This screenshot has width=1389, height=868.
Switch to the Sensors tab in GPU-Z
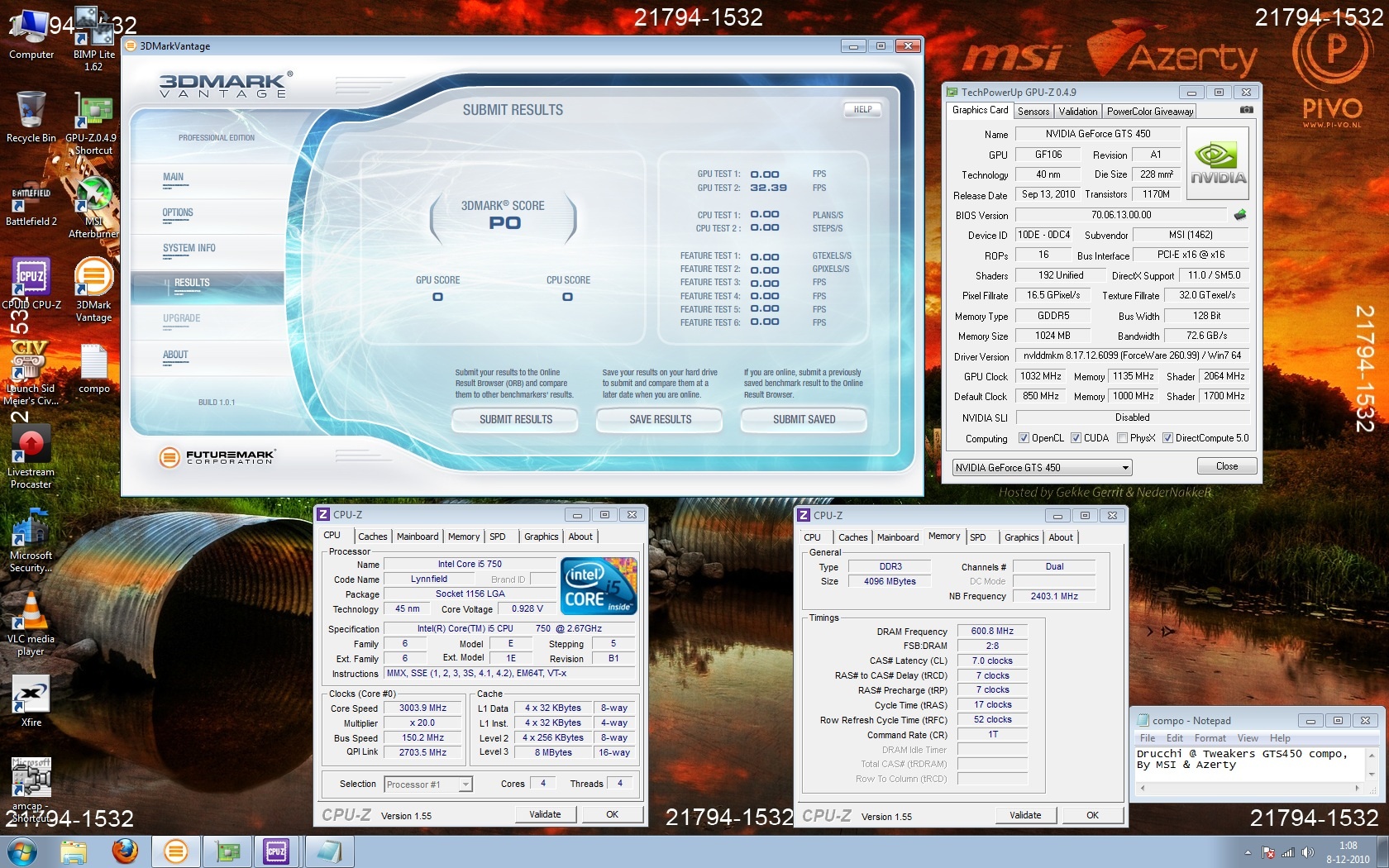1033,112
